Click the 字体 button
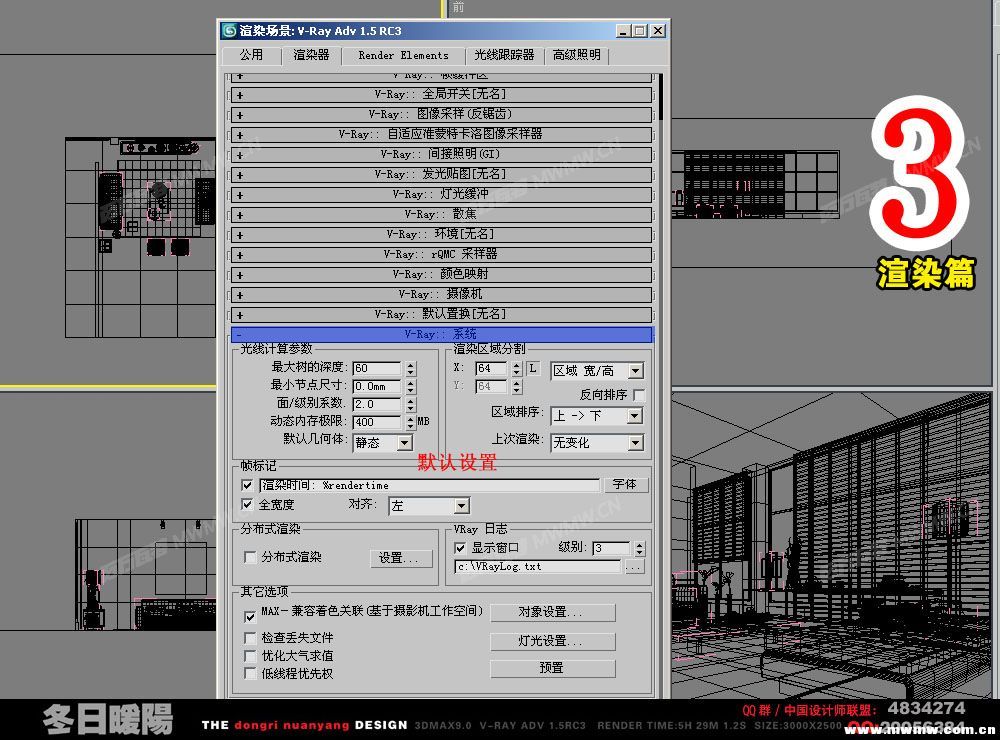The height and width of the screenshot is (740, 1000). tap(624, 485)
